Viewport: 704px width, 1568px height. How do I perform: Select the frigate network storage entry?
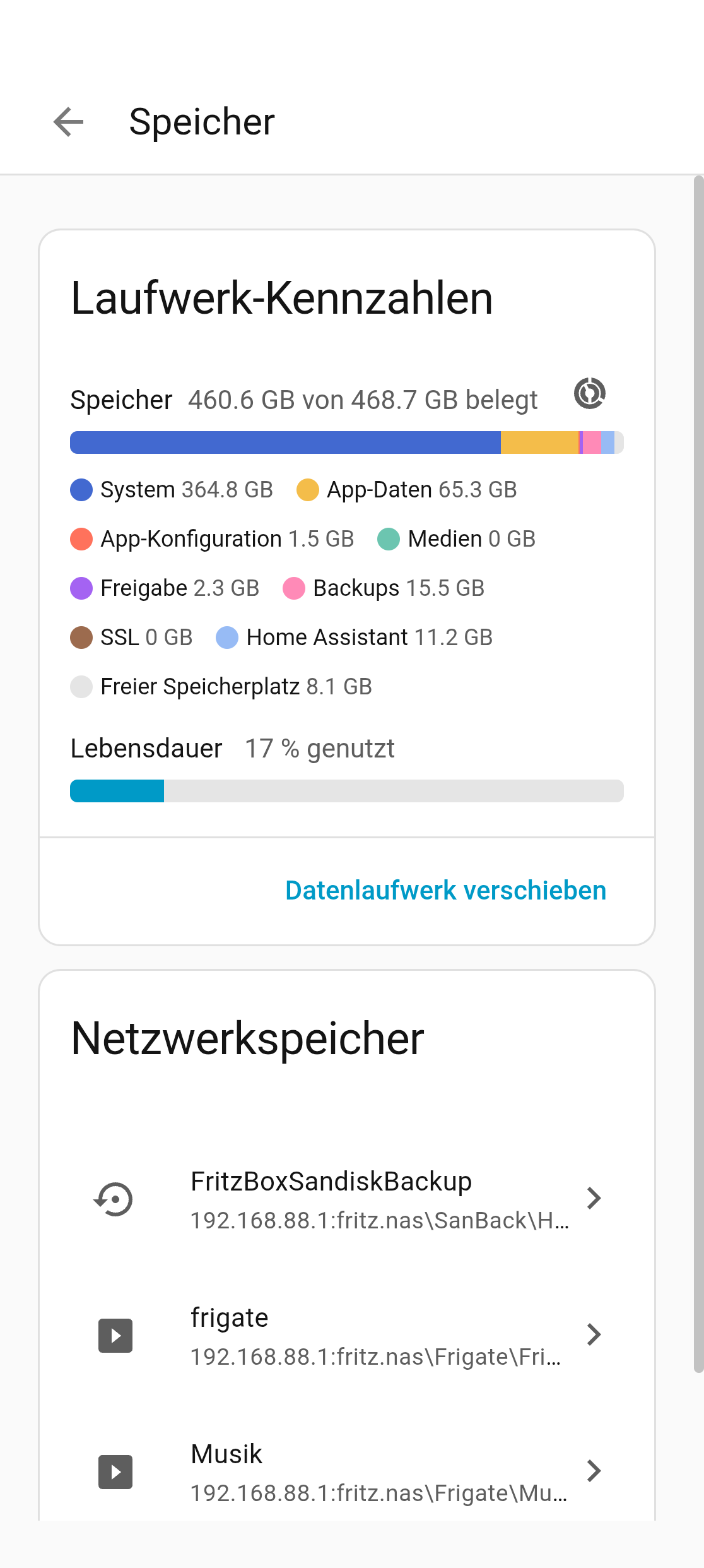pos(347,1335)
